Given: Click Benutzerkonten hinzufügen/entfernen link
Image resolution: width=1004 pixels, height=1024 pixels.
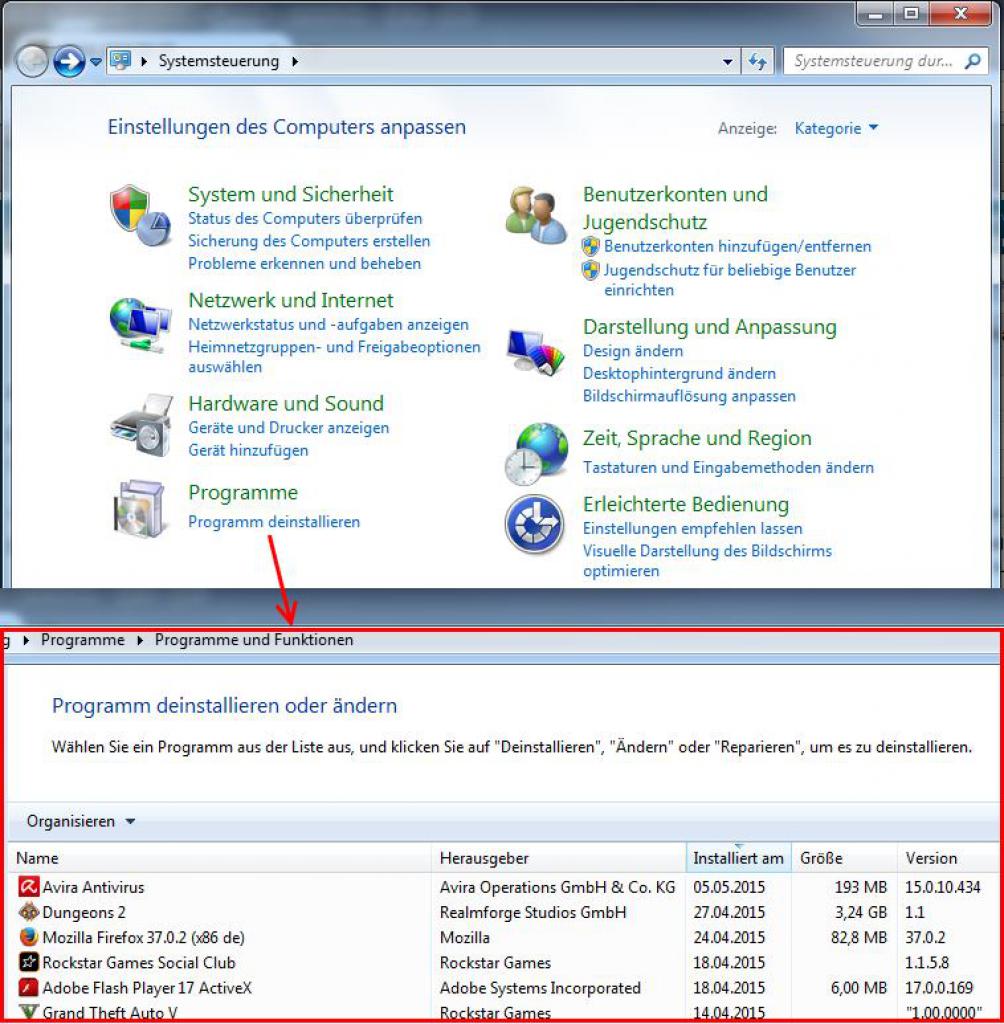Looking at the screenshot, I should [737, 246].
